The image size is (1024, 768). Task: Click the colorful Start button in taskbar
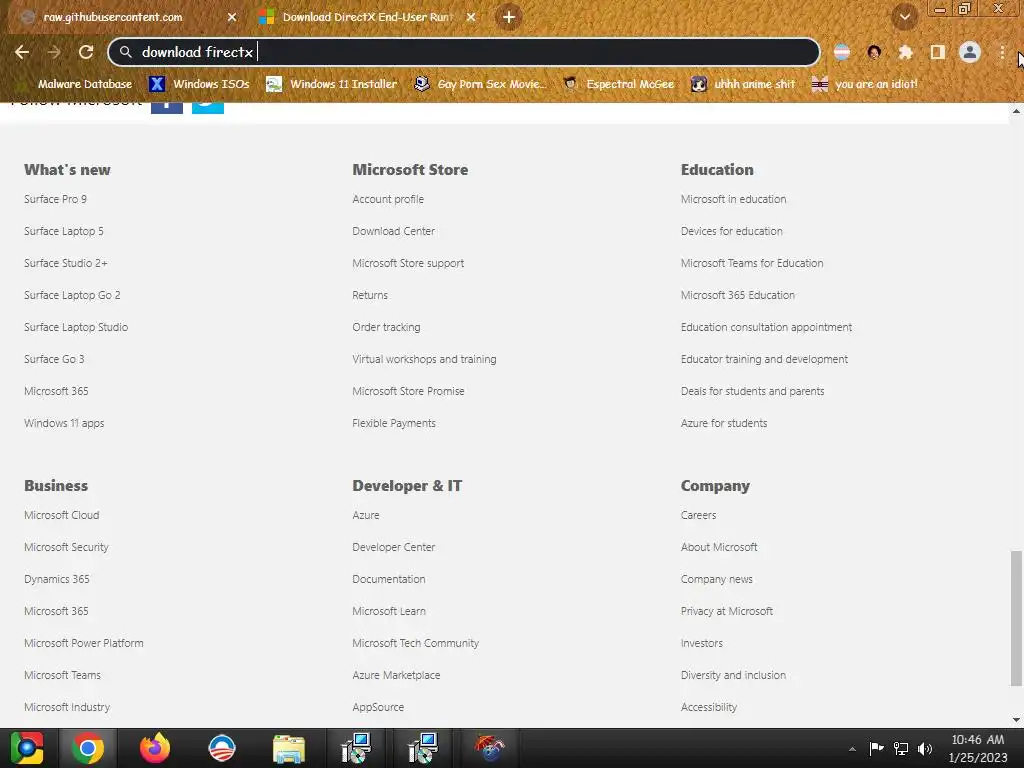[27, 748]
